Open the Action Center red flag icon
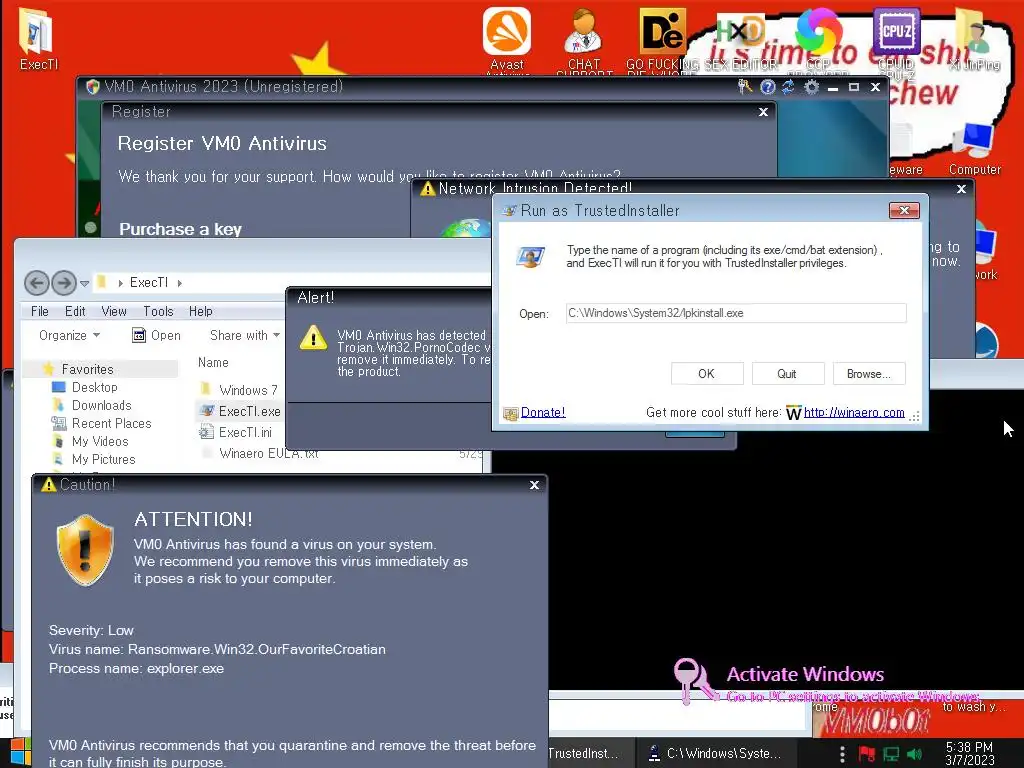The image size is (1024, 768). (x=867, y=754)
